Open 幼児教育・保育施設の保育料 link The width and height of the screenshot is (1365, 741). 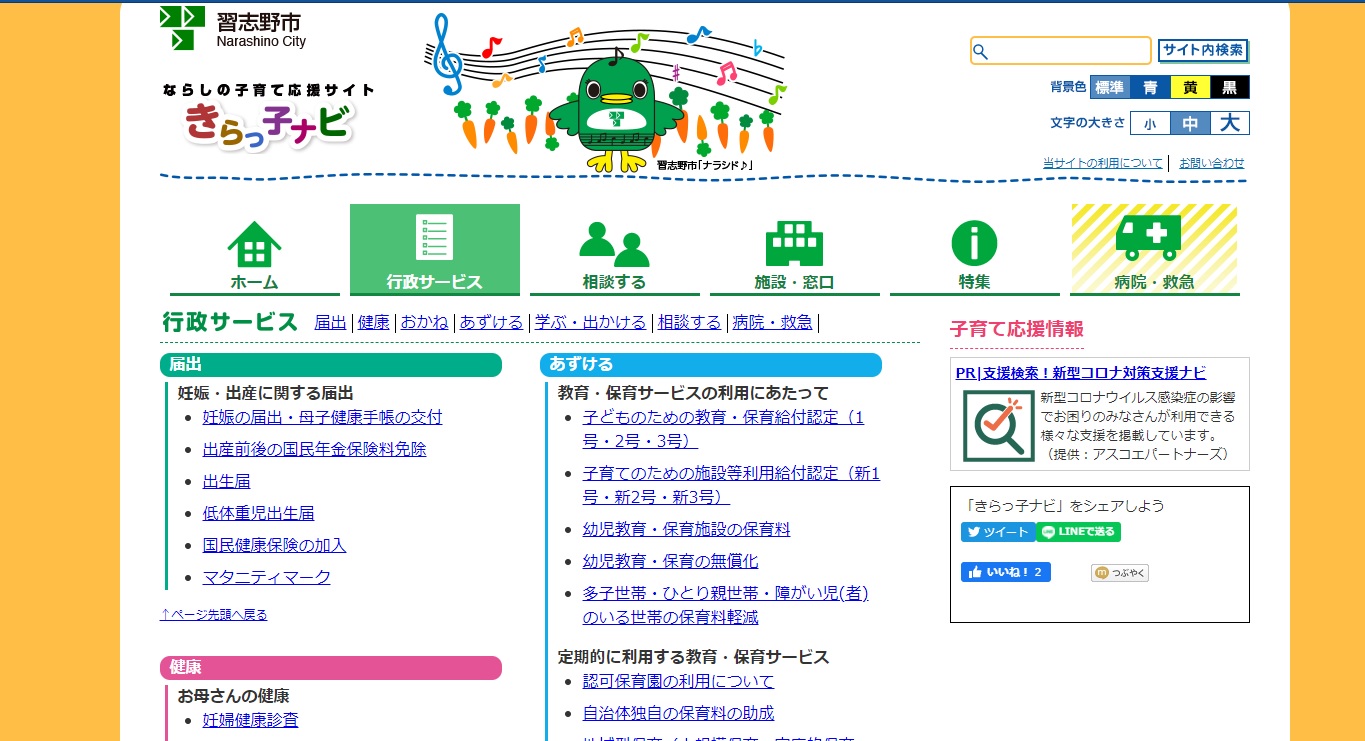686,529
